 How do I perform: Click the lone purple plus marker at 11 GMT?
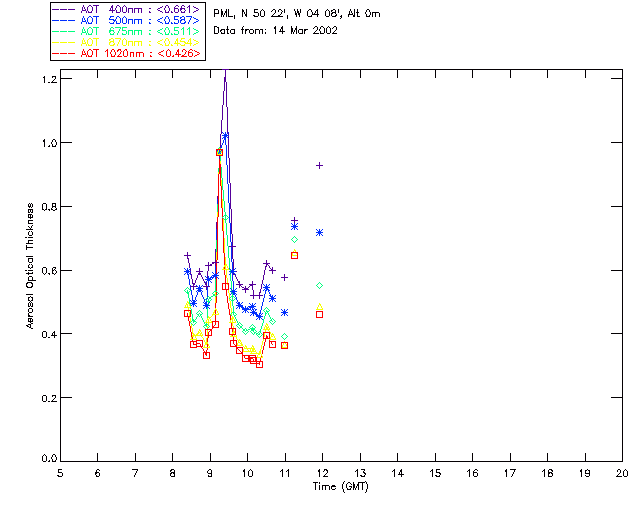click(284, 278)
